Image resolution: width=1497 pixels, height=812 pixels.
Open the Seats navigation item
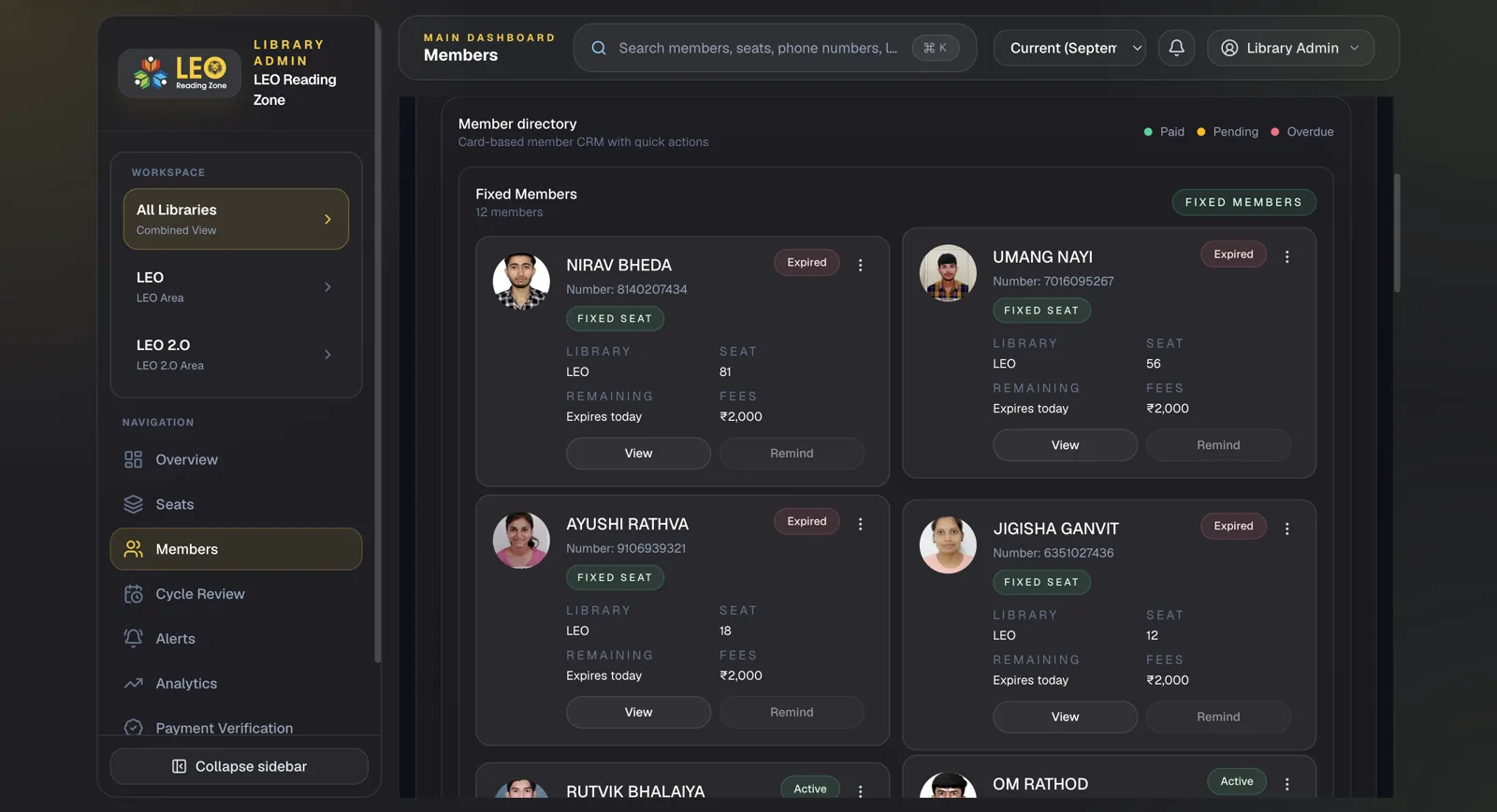point(236,504)
